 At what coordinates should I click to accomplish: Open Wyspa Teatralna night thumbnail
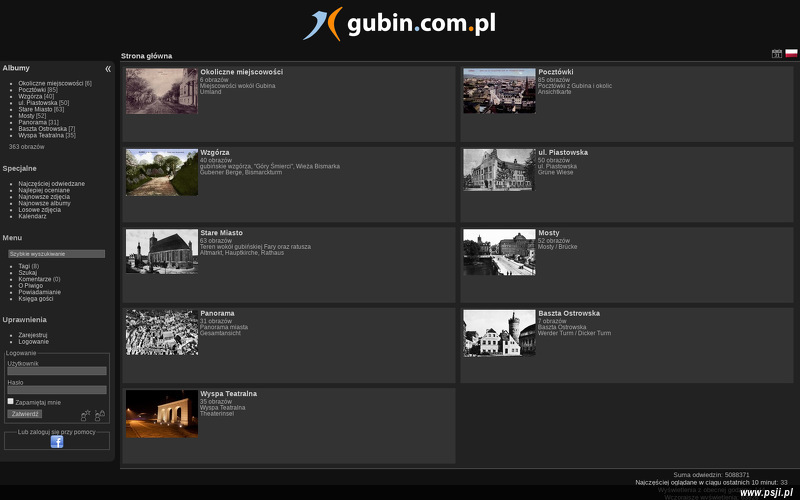162,414
